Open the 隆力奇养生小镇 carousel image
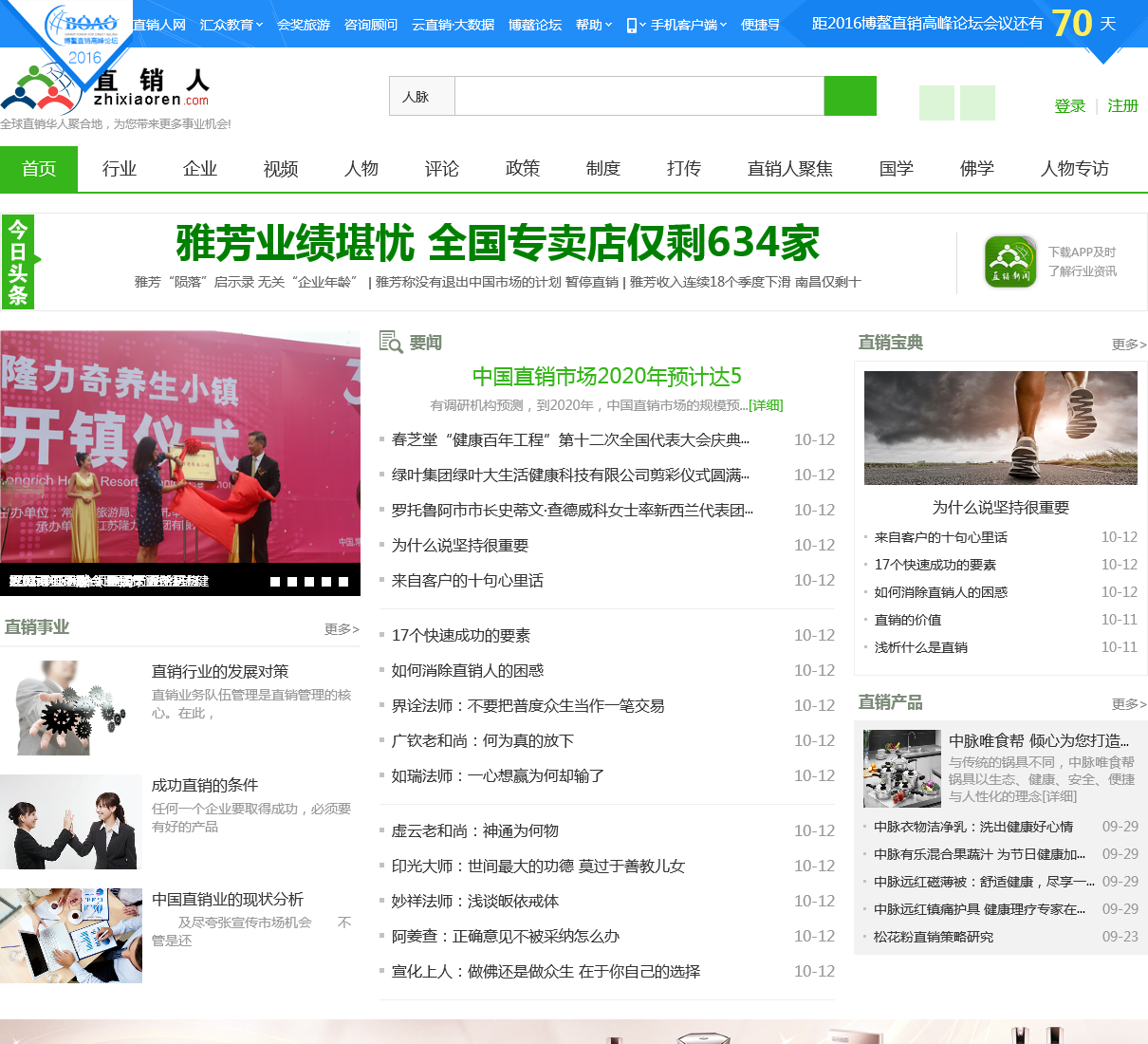The width and height of the screenshot is (1148, 1044). [x=180, y=463]
